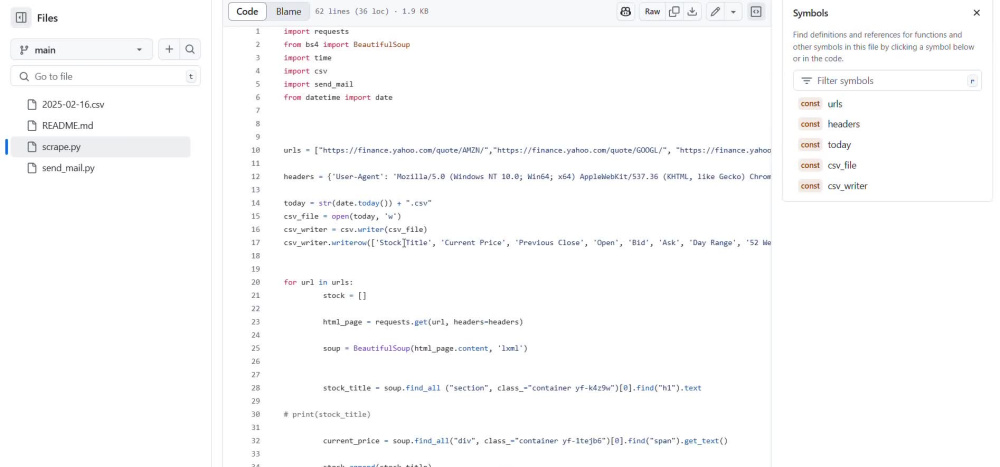Open file search magnifier icon
The width and height of the screenshot is (1000, 467).
pos(190,50)
